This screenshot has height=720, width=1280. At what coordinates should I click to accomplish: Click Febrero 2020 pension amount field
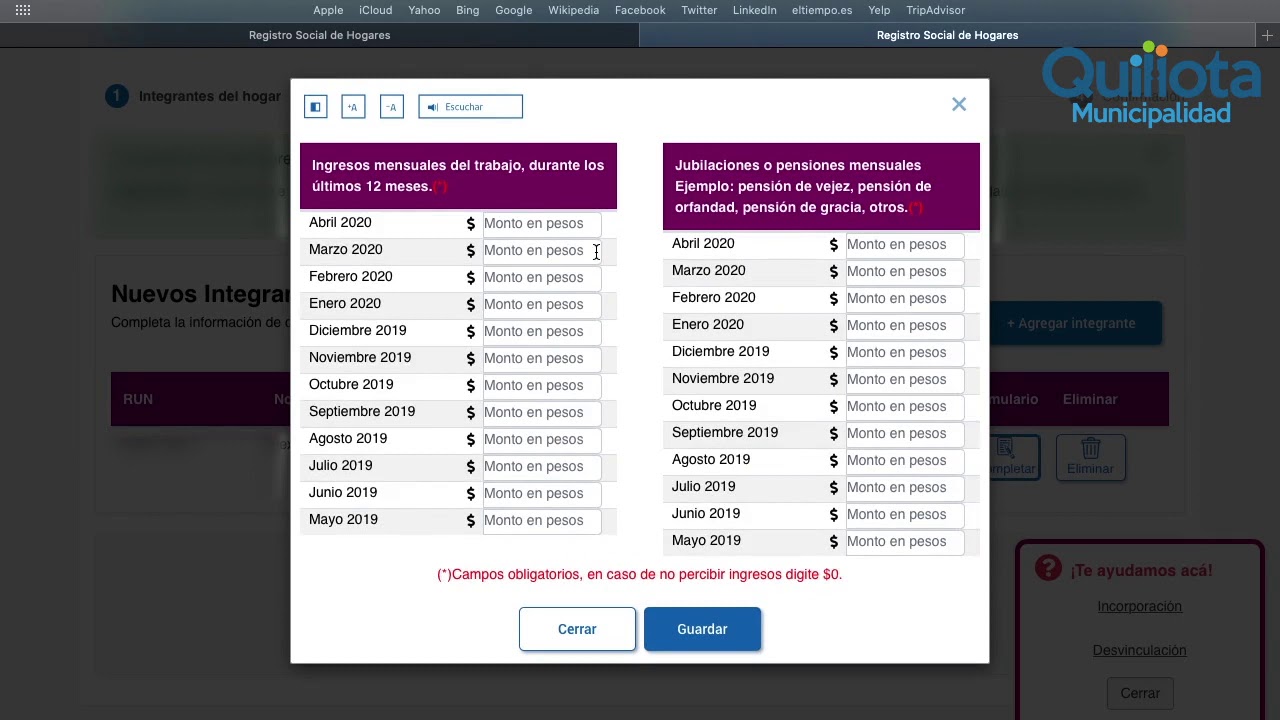coord(904,298)
